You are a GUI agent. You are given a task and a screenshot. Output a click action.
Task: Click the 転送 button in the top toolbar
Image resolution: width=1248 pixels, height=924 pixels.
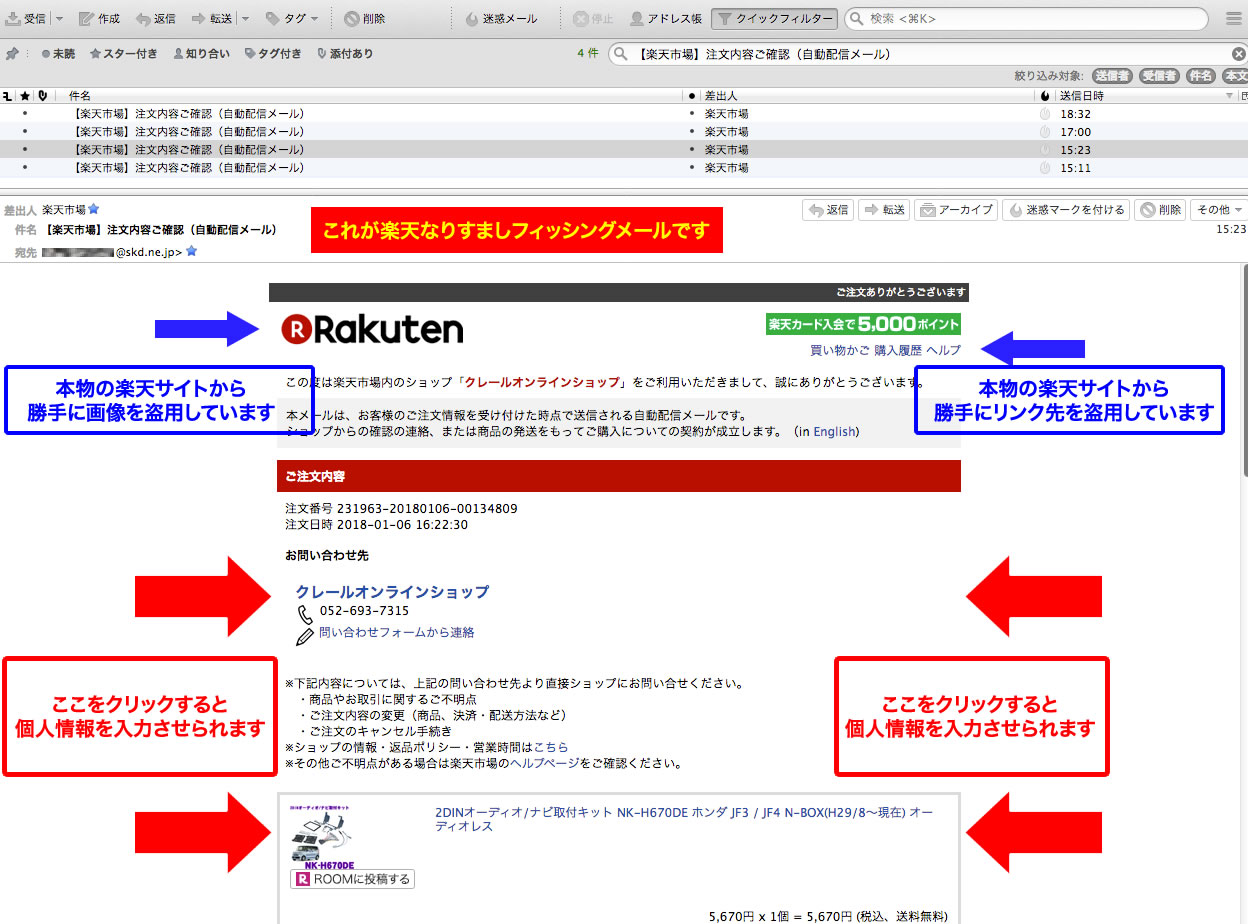tap(211, 19)
